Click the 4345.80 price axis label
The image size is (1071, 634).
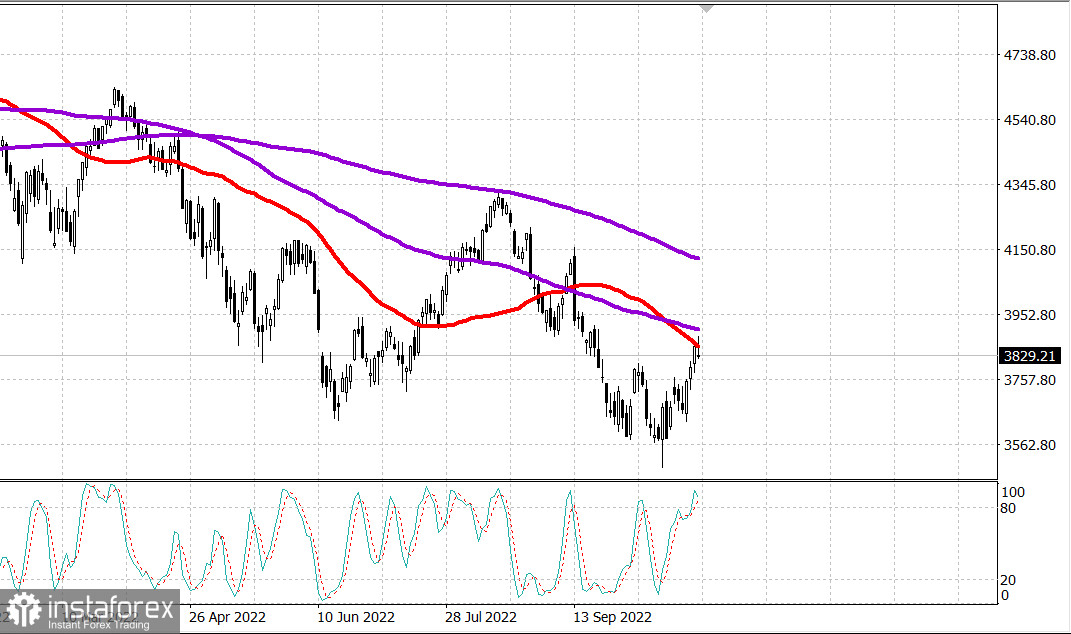click(x=1029, y=185)
